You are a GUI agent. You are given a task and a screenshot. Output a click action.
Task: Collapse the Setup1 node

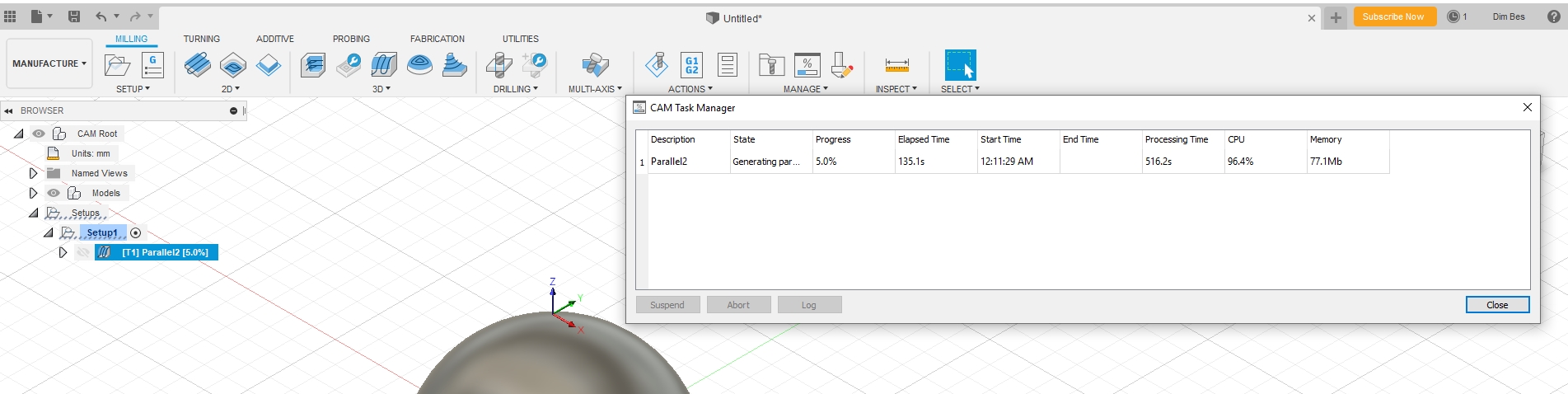point(49,232)
